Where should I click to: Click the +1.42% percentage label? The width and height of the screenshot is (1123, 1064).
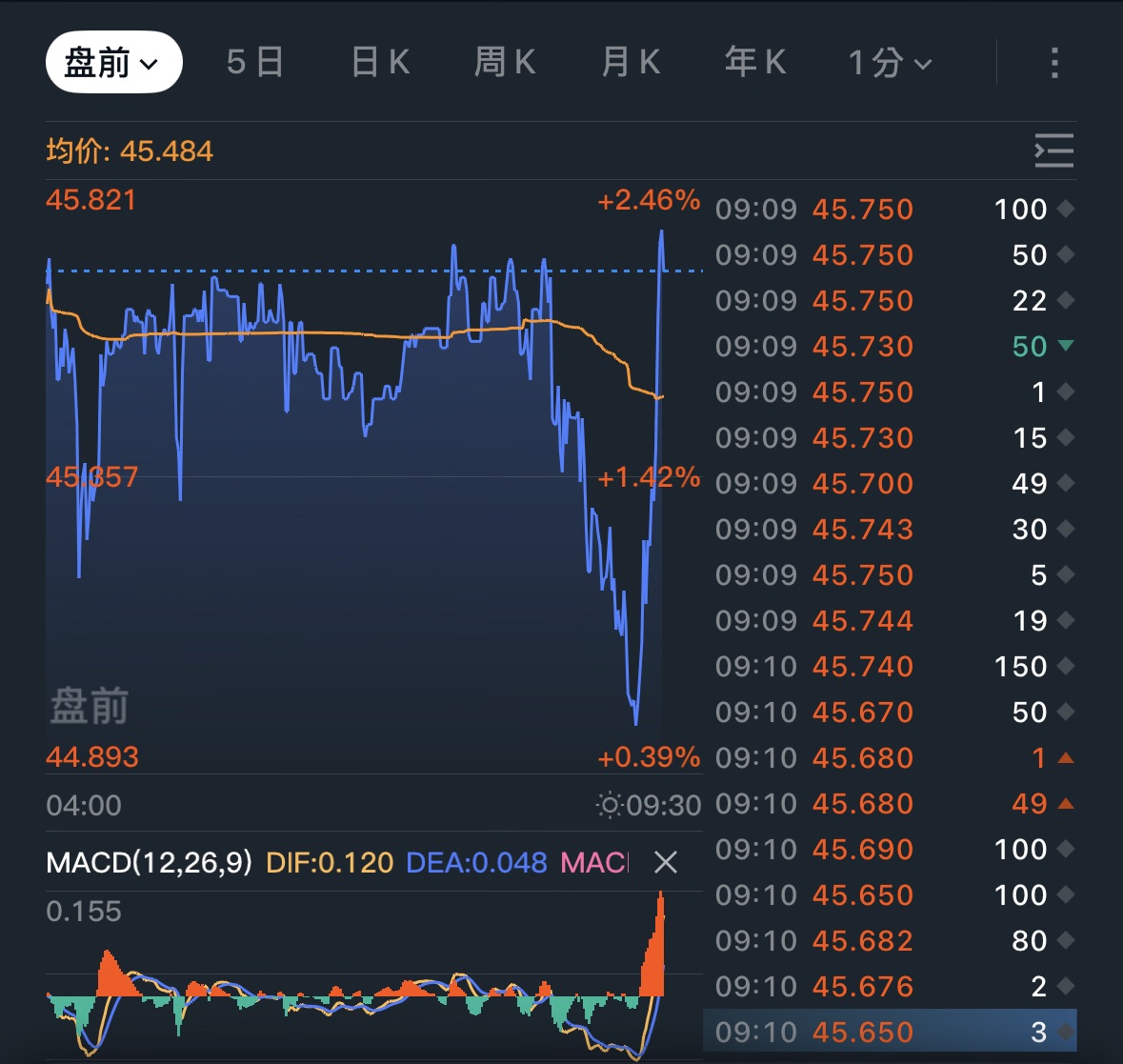tap(648, 477)
